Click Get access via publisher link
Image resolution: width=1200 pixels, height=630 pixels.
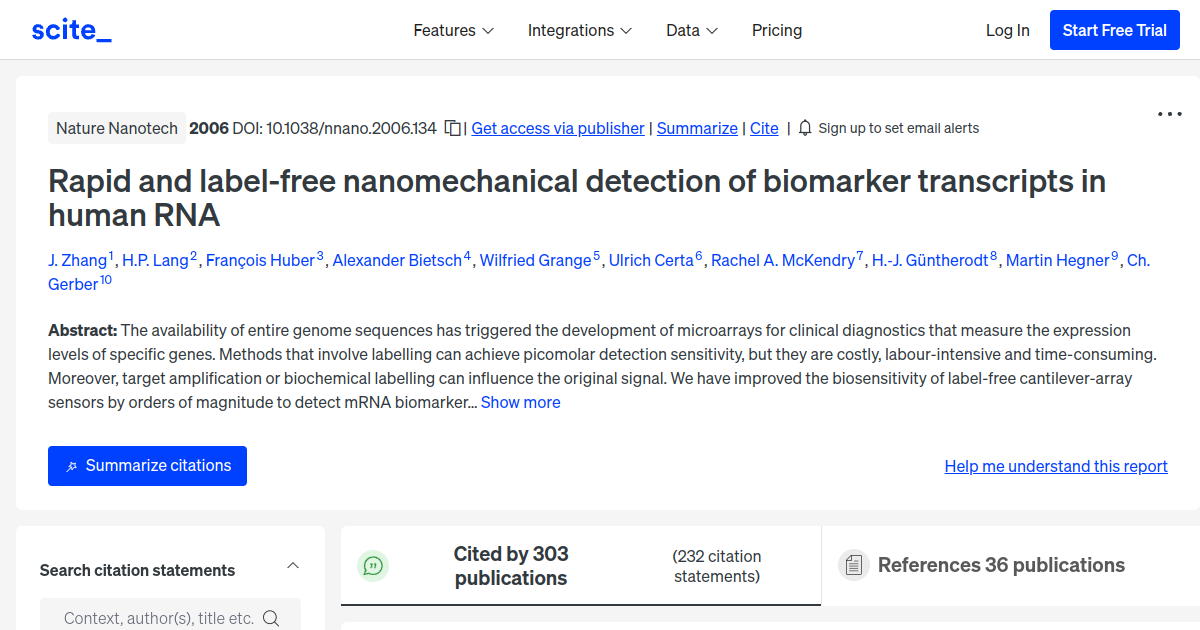557,128
